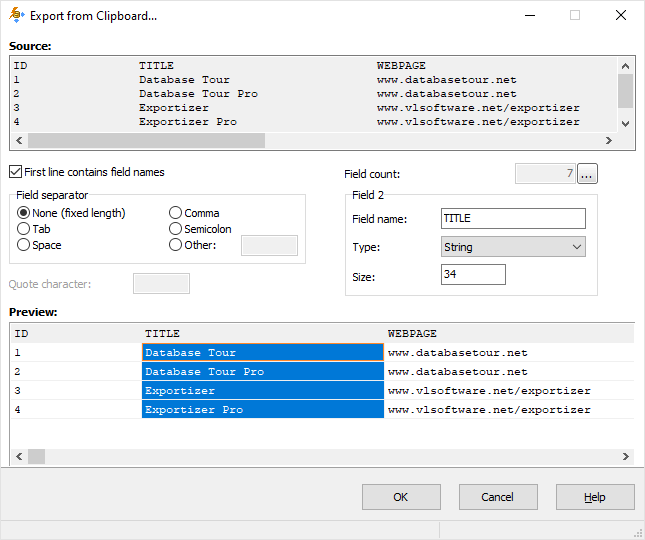Click the Field count value box

point(545,174)
